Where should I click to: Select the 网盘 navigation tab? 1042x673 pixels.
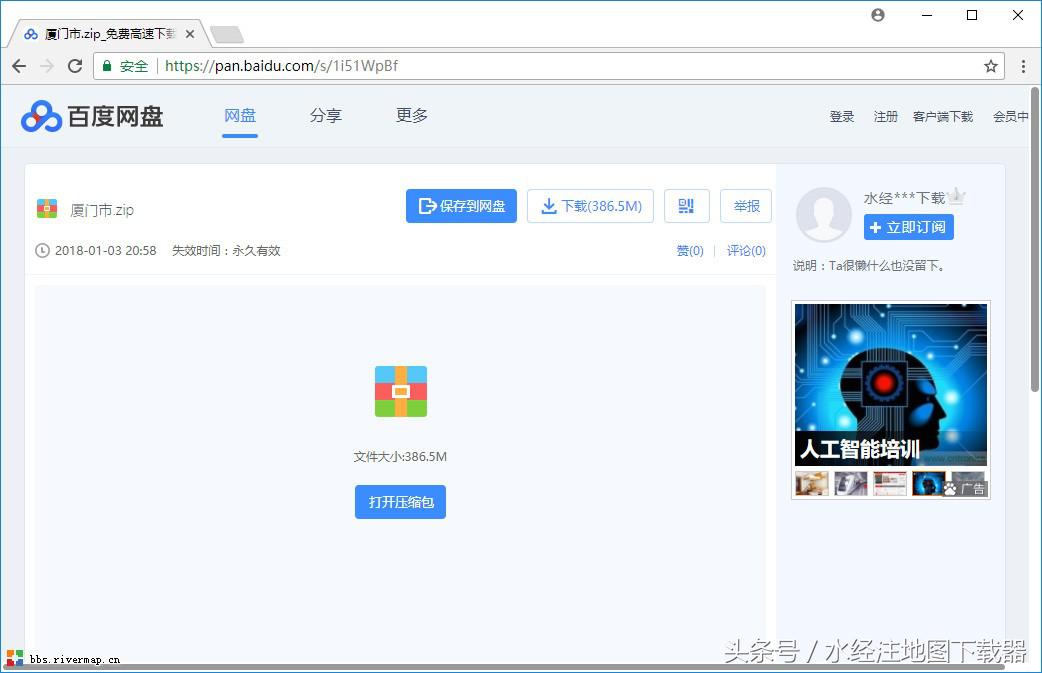click(x=240, y=116)
